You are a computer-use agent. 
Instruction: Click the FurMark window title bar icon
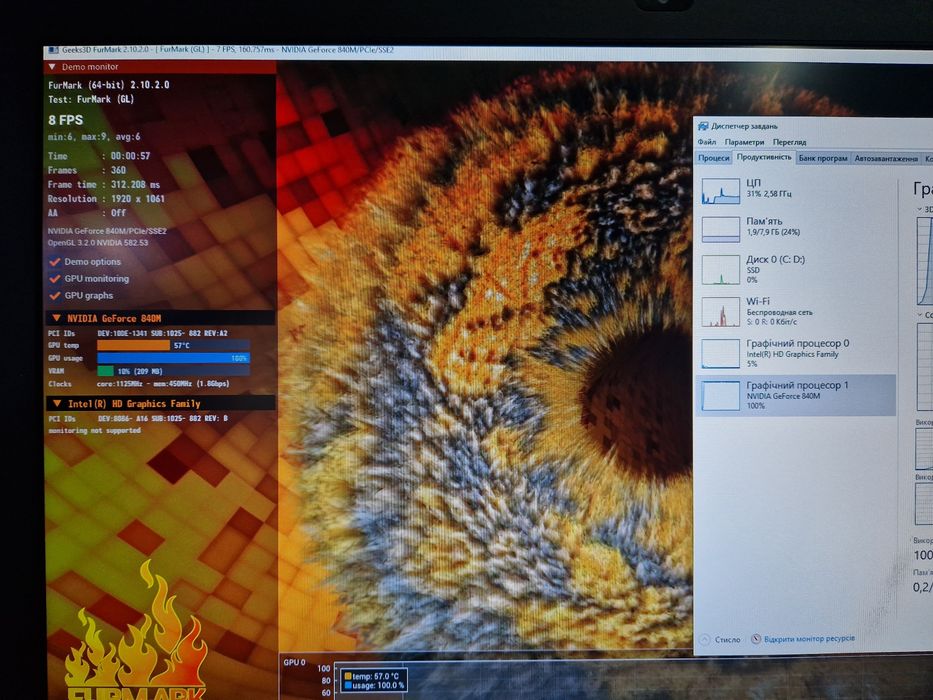[x=53, y=50]
